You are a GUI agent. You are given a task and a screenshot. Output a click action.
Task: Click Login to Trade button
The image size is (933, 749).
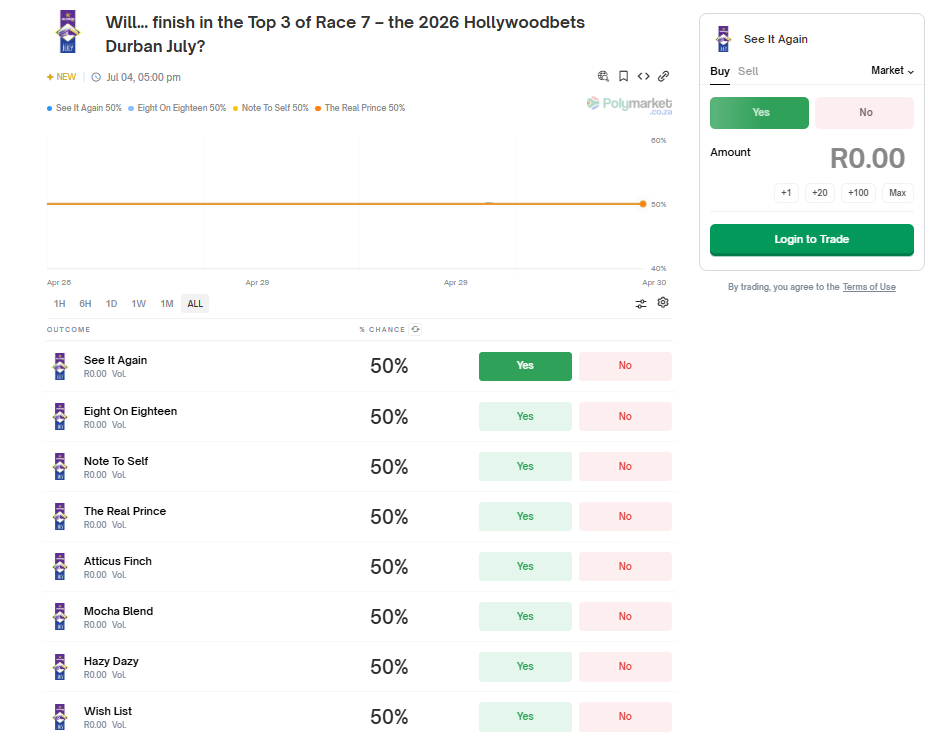(x=812, y=239)
